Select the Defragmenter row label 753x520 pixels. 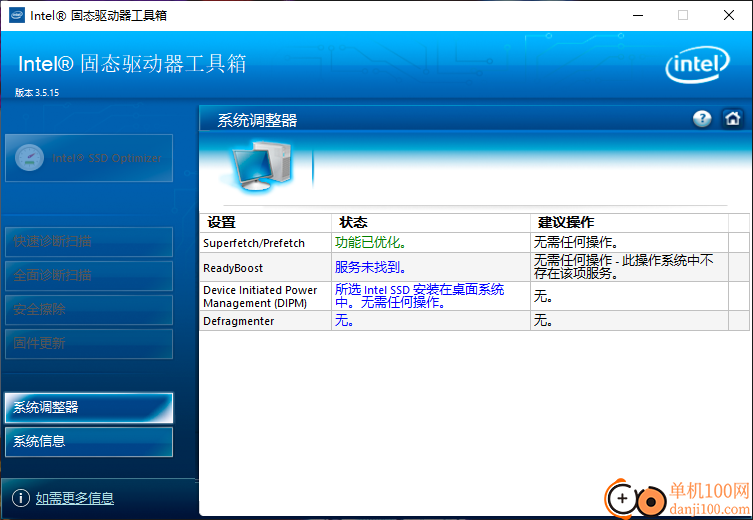238,321
